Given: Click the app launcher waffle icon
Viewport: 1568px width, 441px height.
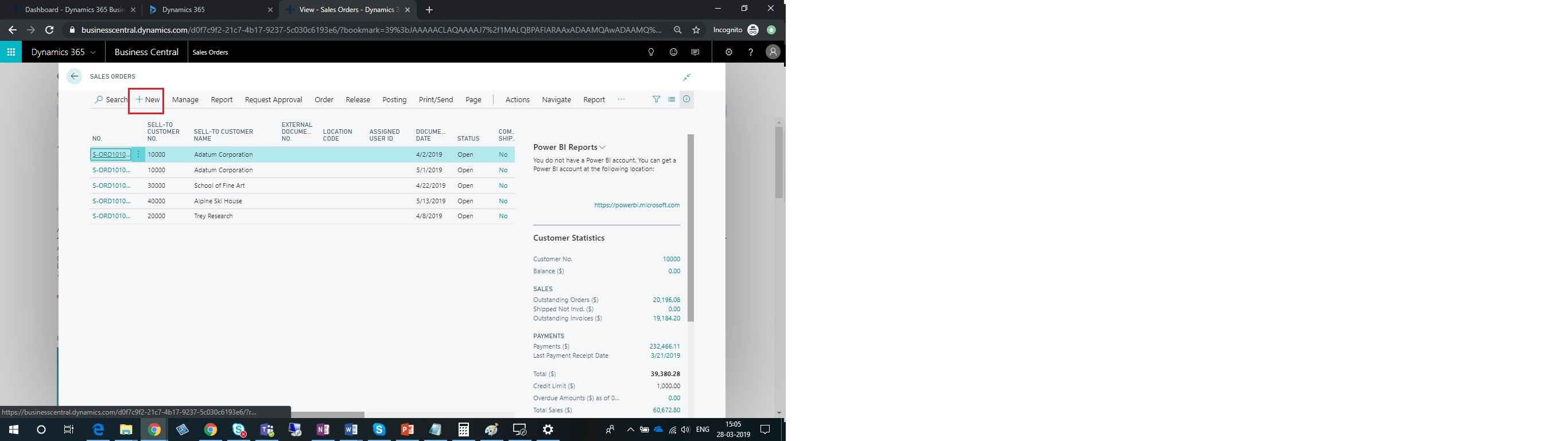Looking at the screenshot, I should [x=11, y=52].
